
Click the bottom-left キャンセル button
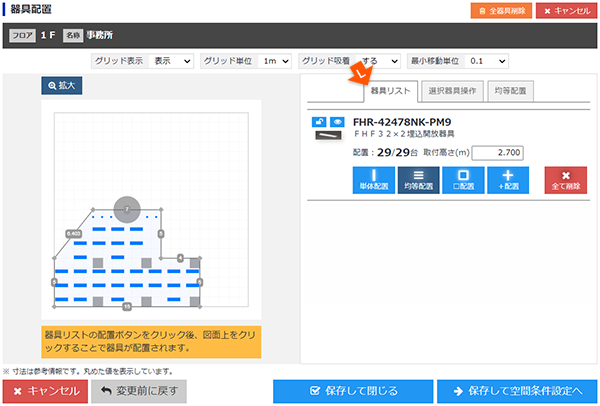[x=45, y=391]
